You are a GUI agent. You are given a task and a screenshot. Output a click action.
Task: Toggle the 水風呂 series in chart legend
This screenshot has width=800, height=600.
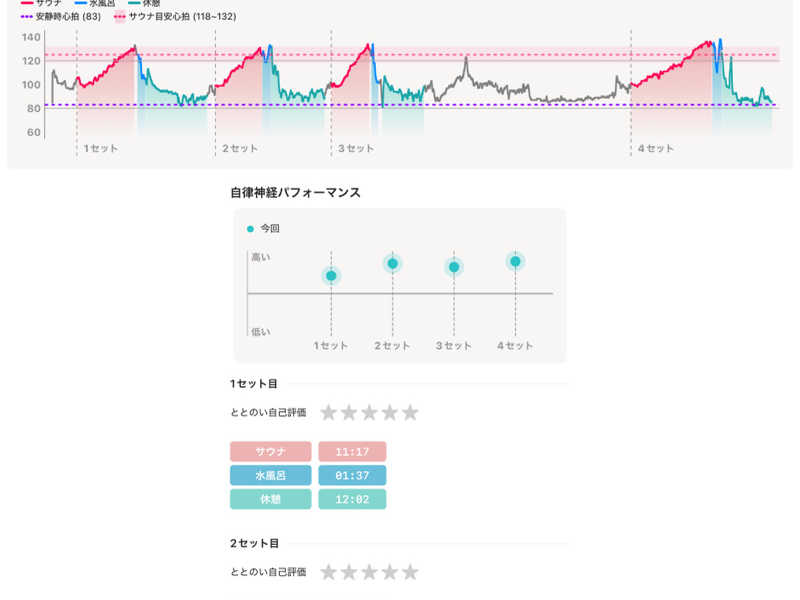click(95, 4)
